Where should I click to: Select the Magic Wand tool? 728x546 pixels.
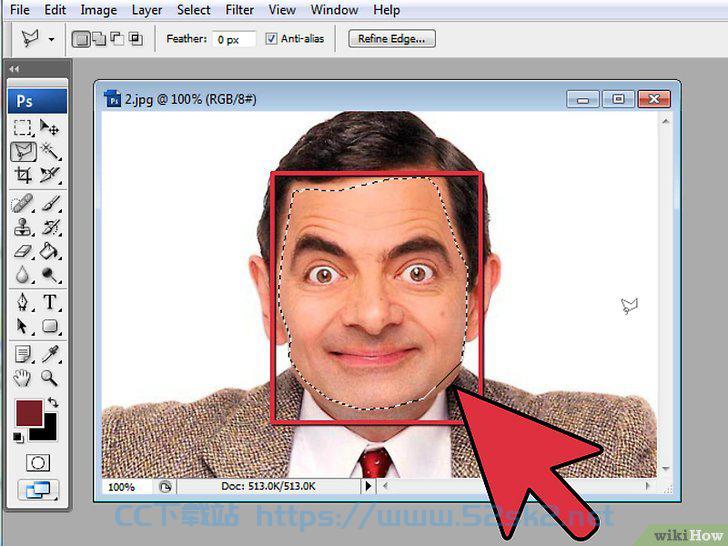(49, 152)
